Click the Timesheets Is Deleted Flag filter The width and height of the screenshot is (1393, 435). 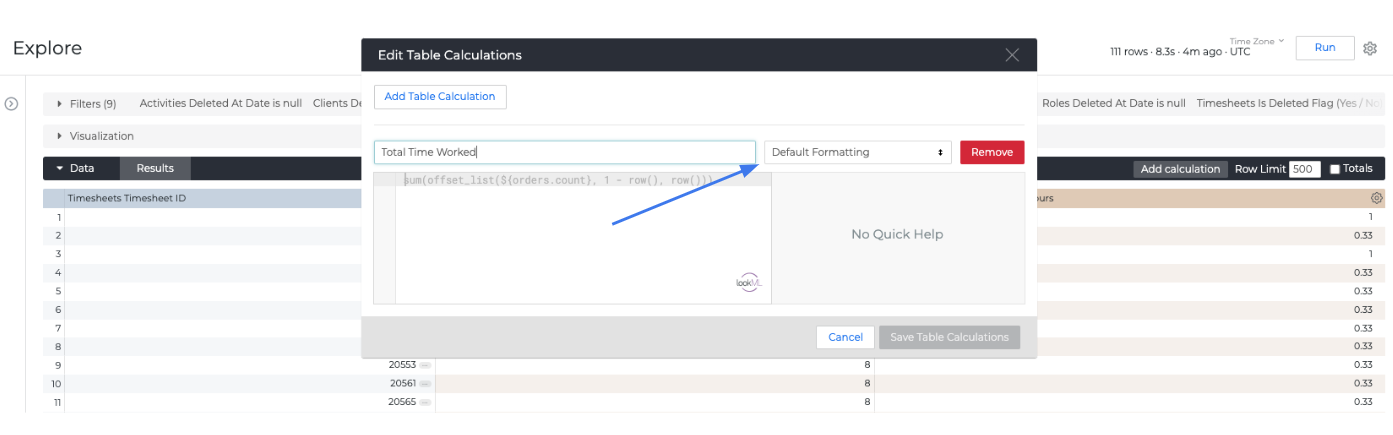(x=1288, y=103)
